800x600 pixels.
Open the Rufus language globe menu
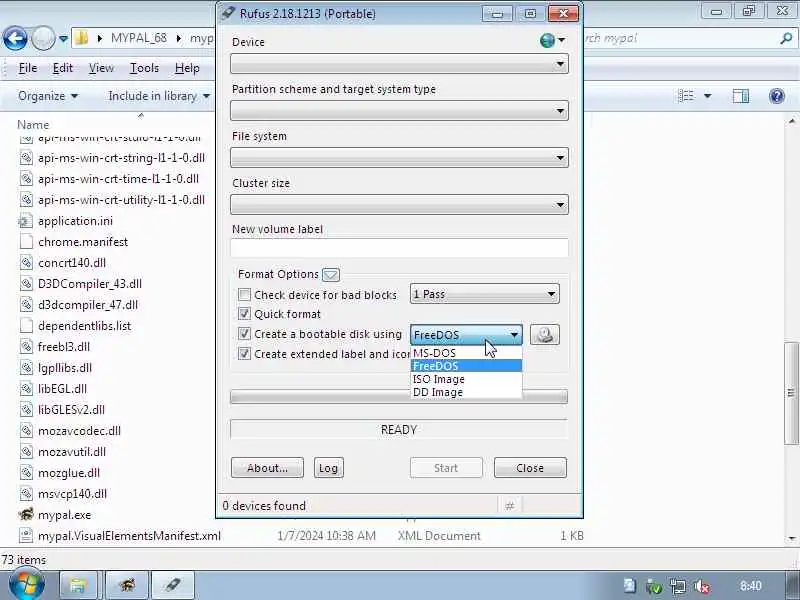552,40
